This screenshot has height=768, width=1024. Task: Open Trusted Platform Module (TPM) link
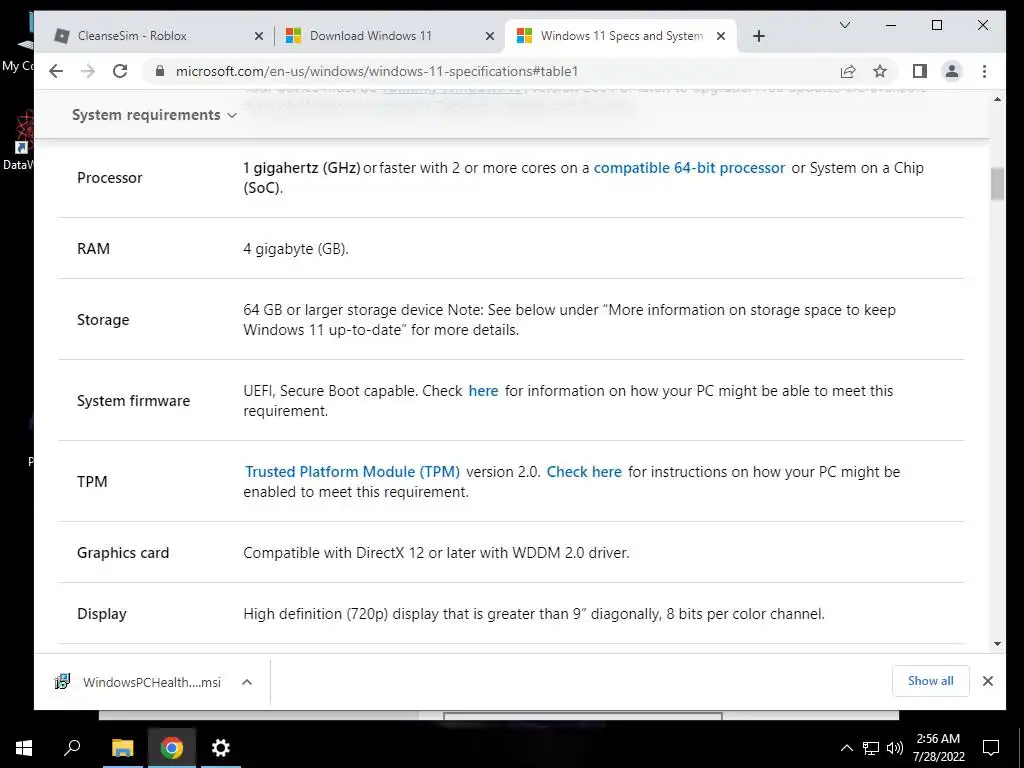pos(353,472)
